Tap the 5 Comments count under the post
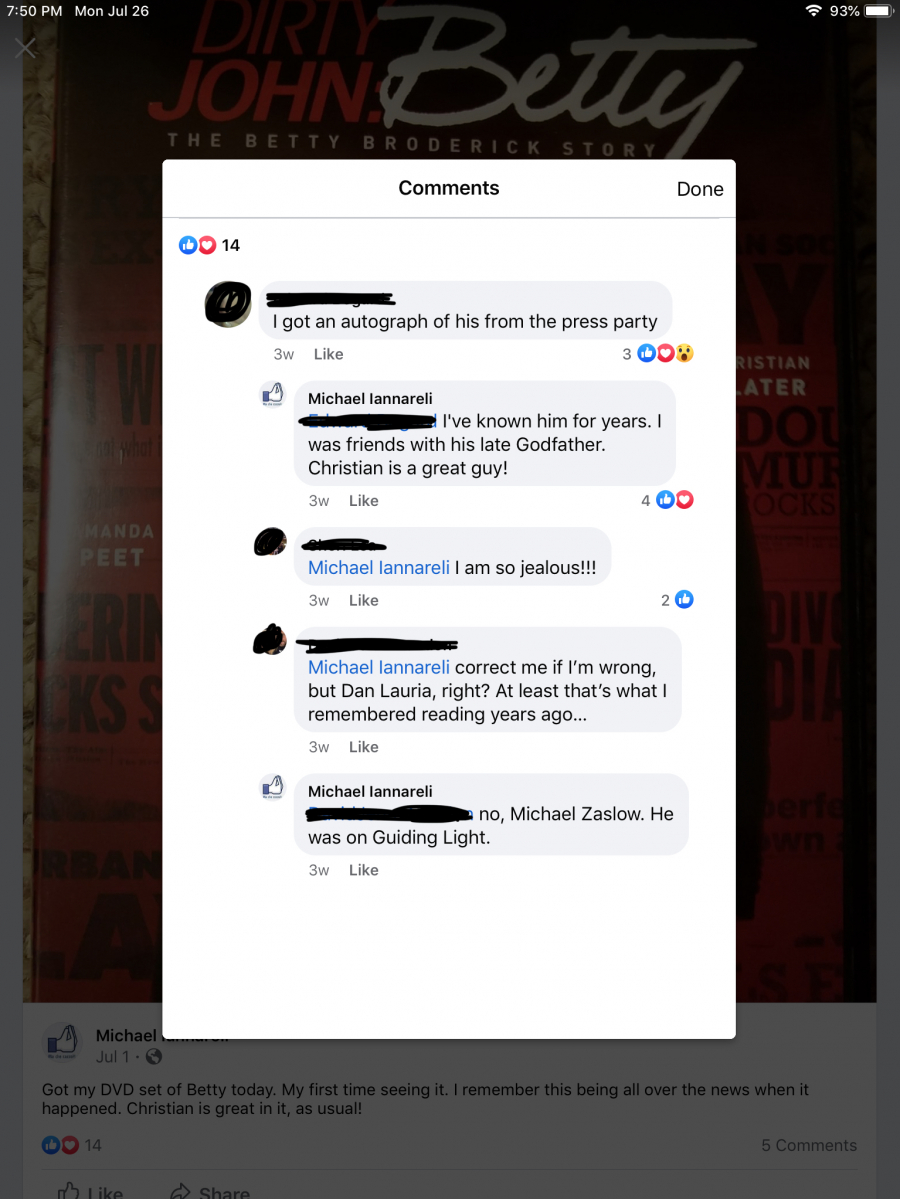Screen dimensions: 900x1199 [x=808, y=1145]
